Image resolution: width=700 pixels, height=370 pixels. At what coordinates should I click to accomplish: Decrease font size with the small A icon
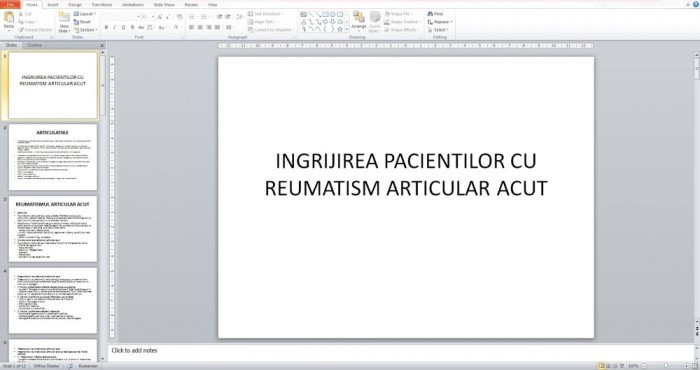point(167,17)
